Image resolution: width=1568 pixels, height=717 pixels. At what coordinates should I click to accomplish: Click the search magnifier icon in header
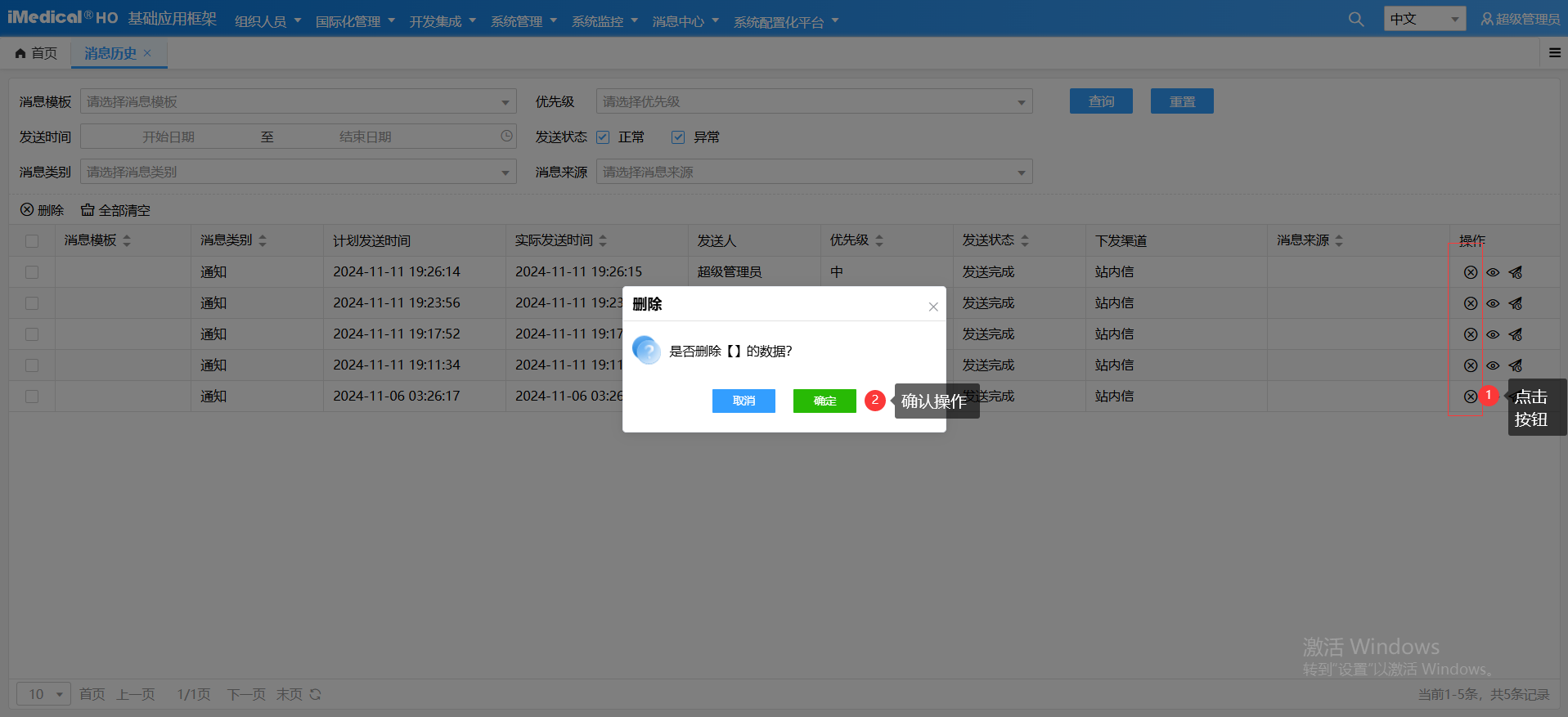pos(1355,20)
